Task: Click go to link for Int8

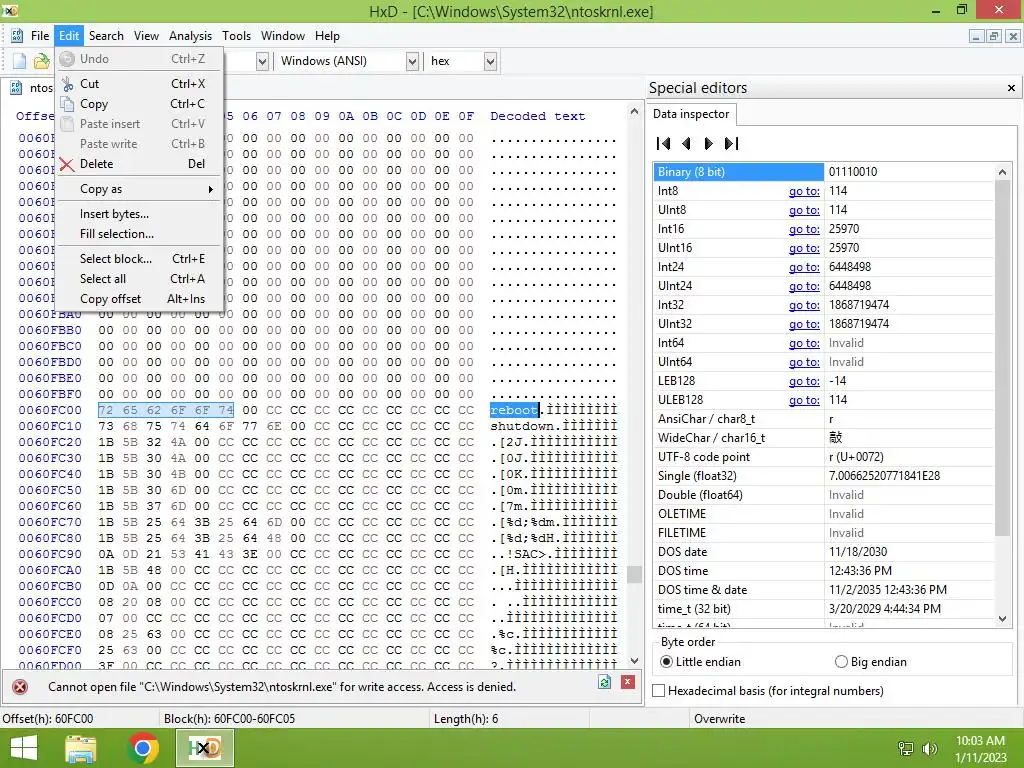Action: click(804, 191)
